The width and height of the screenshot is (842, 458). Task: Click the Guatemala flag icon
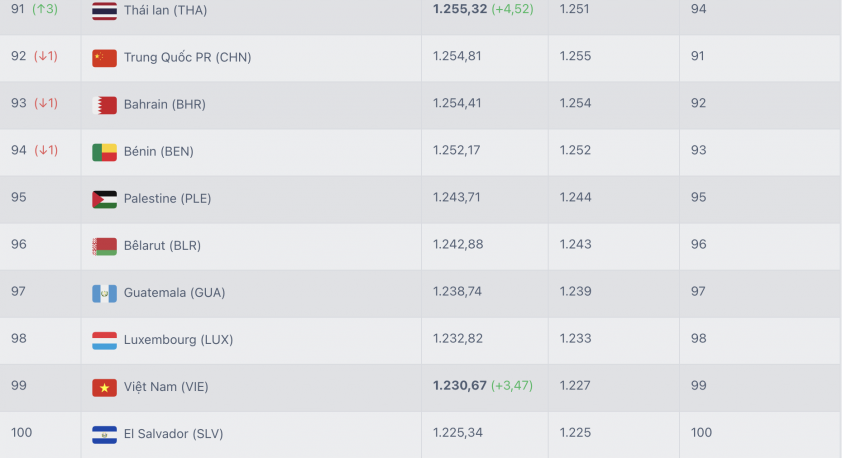click(104, 293)
